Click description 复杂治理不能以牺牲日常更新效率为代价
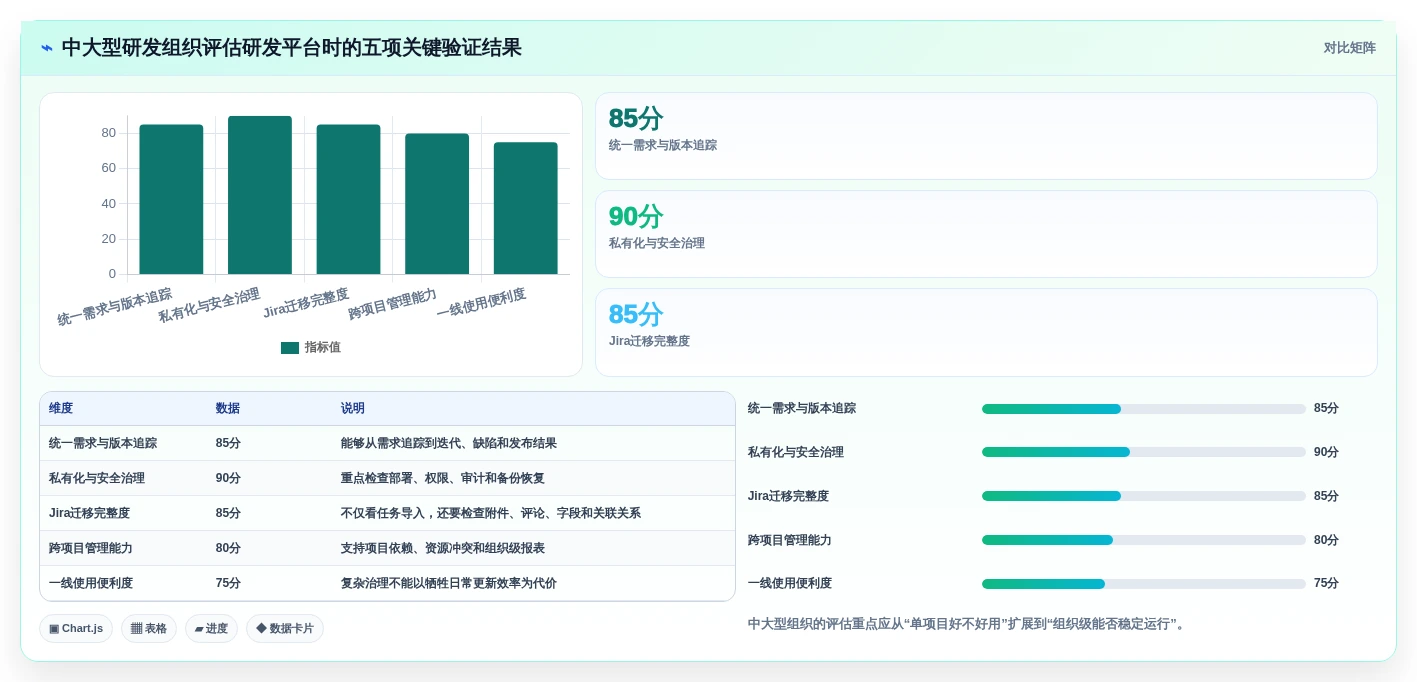This screenshot has height=682, width=1417. 449,584
